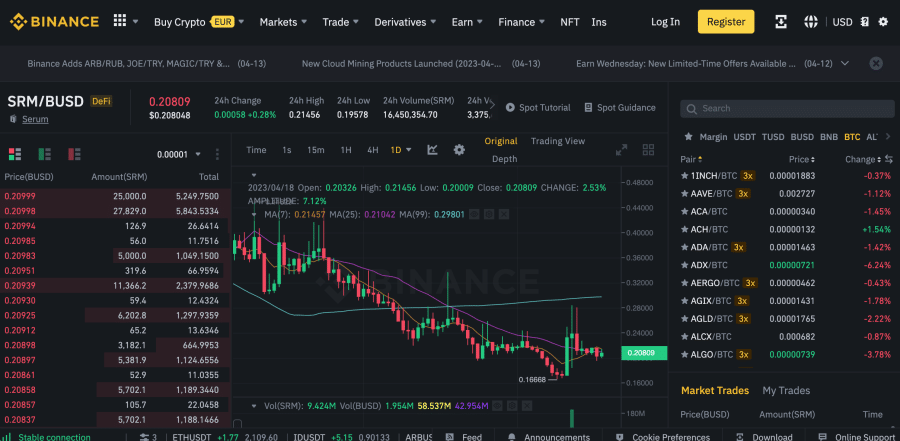Viewport: 900px width, 441px height.
Task: Open MA indicator settings icon
Action: pos(489,214)
